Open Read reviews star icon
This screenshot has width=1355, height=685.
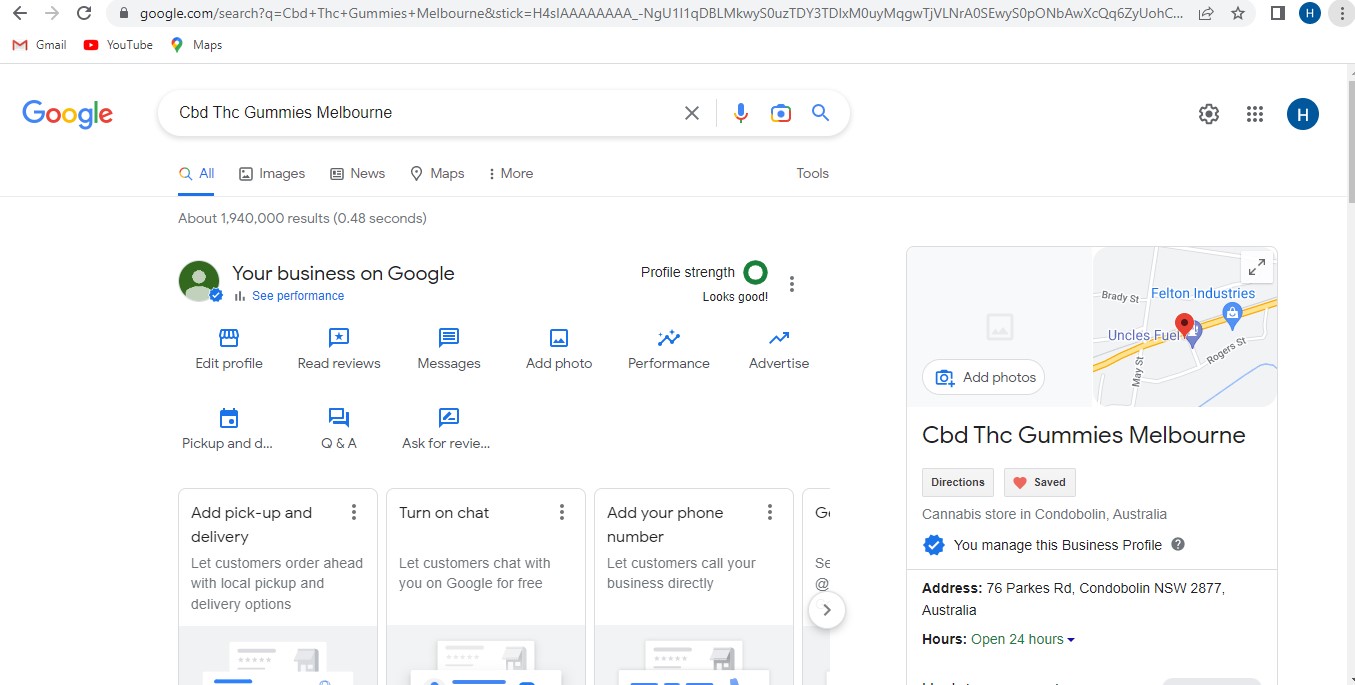pos(339,338)
